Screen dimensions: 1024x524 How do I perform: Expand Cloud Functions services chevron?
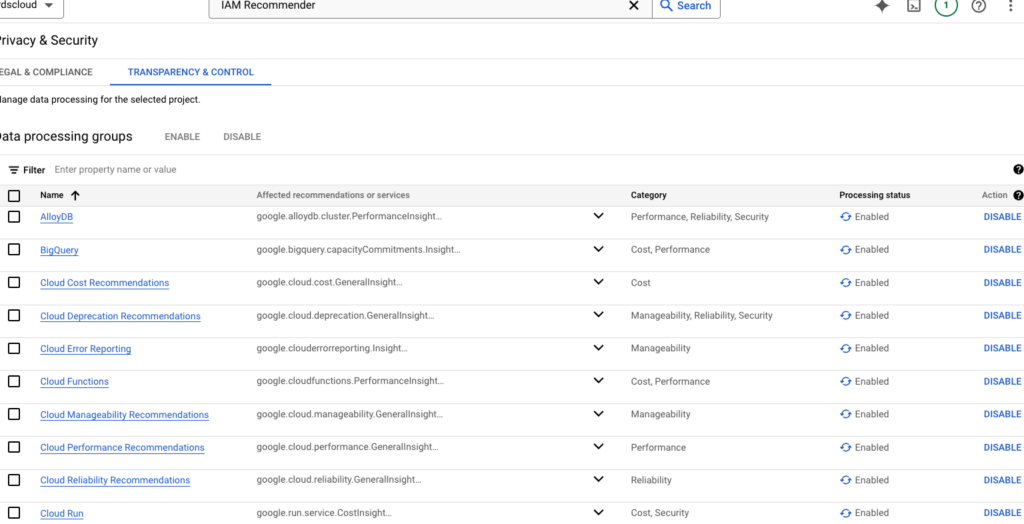coord(598,381)
